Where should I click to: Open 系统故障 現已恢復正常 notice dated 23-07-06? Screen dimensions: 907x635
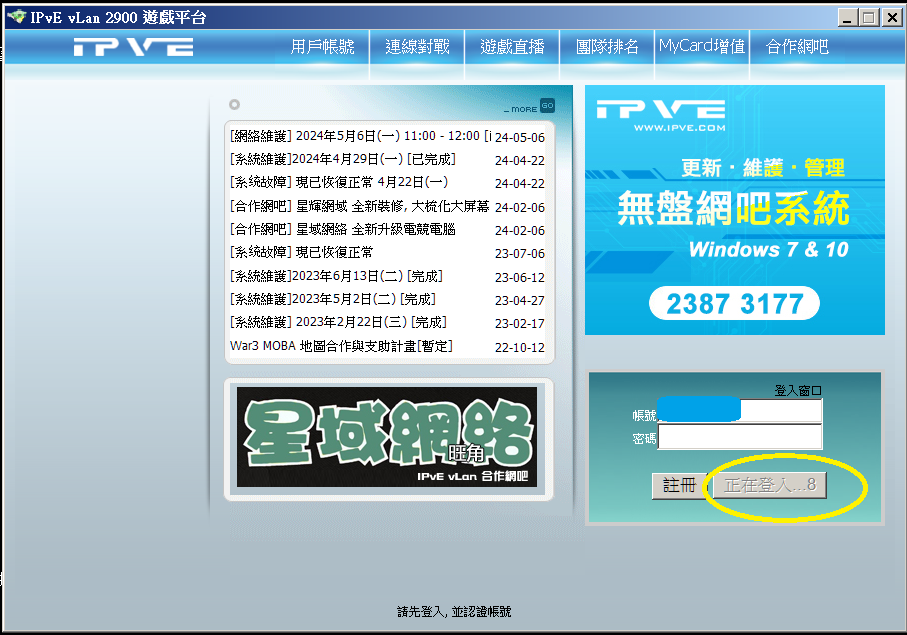[301, 252]
